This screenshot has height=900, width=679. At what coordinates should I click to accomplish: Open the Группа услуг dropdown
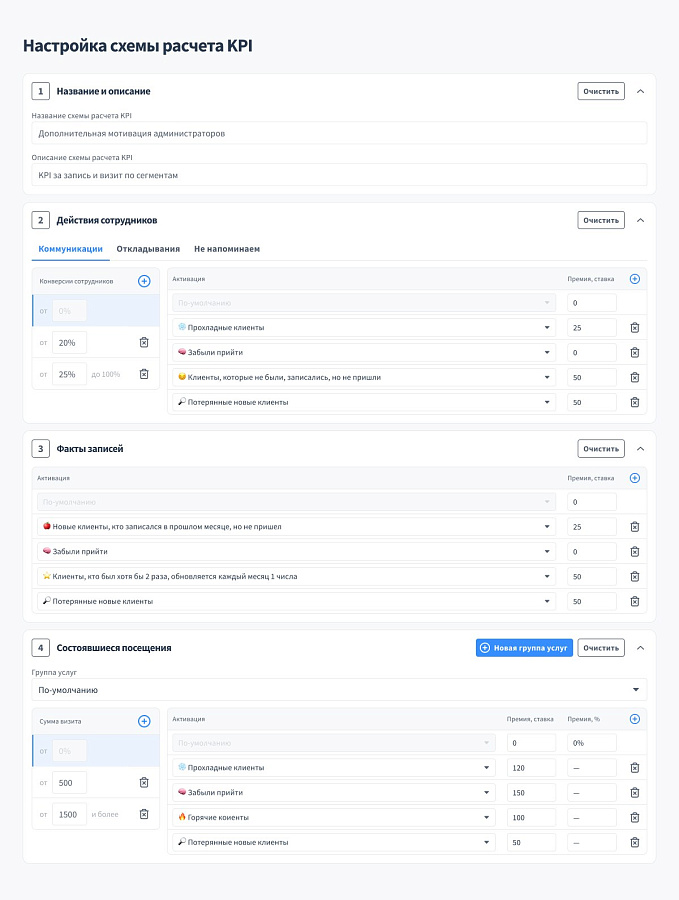(339, 690)
